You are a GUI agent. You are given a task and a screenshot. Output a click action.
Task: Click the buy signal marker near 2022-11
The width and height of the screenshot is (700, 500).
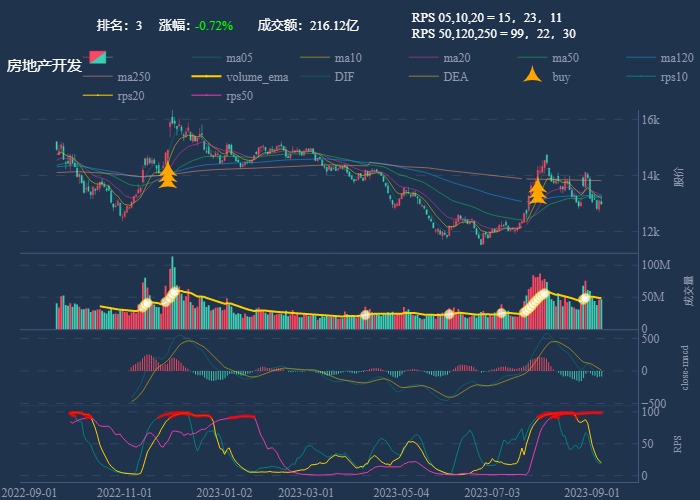coord(168,176)
